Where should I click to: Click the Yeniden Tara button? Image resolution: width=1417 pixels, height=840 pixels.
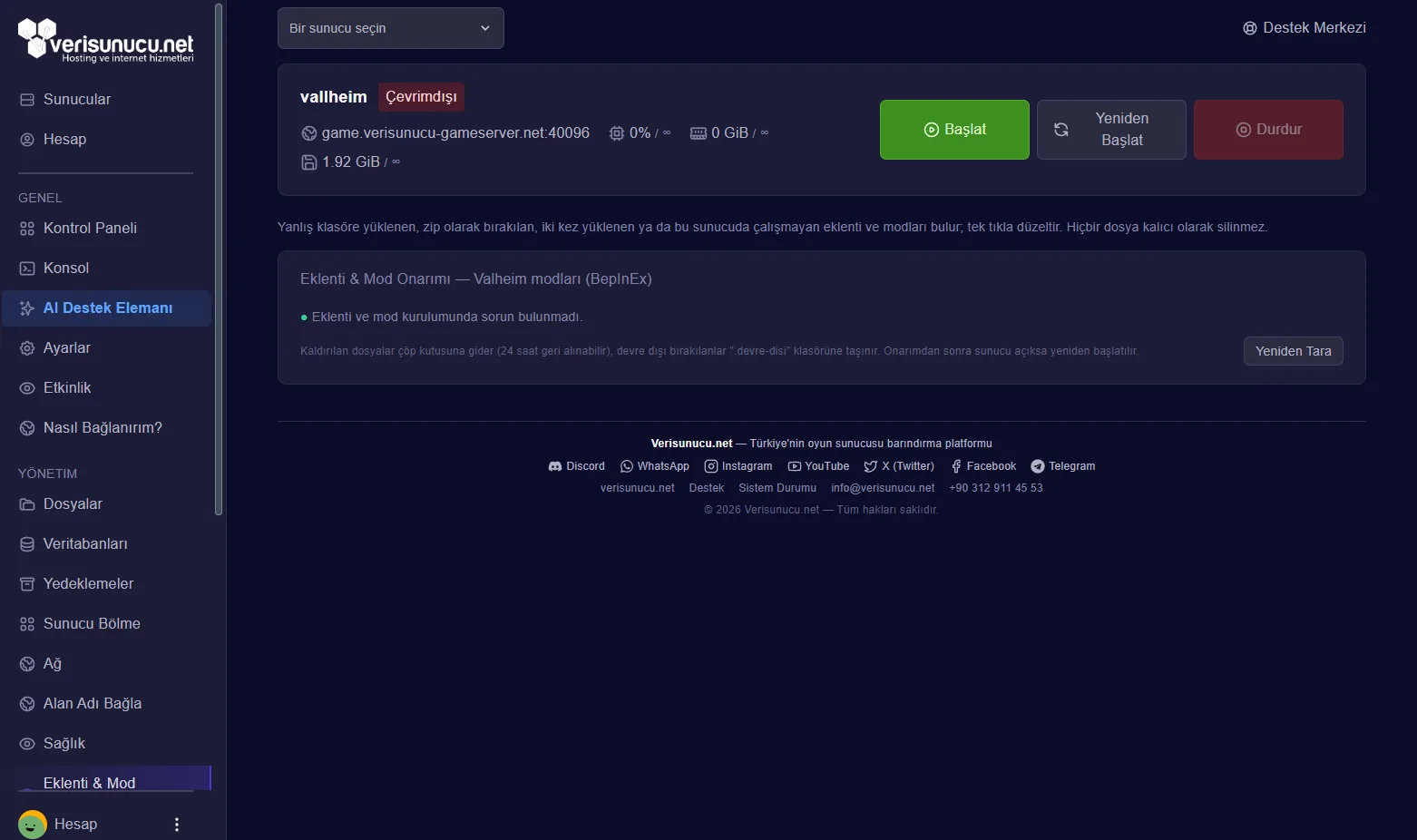coord(1294,351)
